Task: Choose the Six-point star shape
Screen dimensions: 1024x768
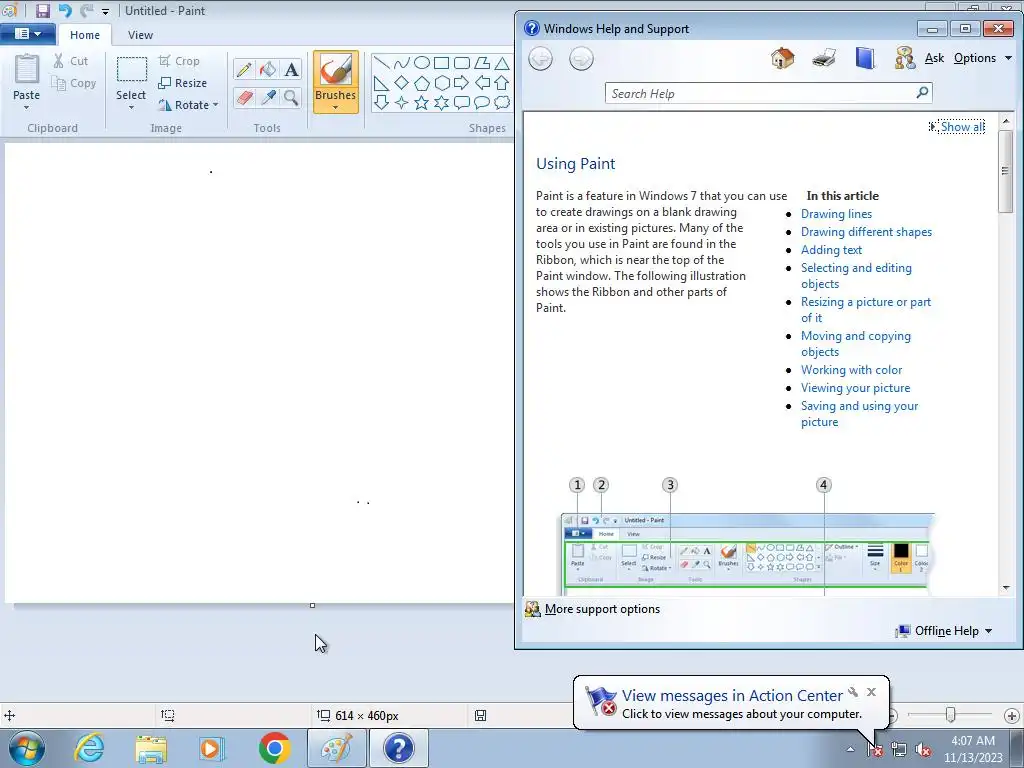Action: 441,103
